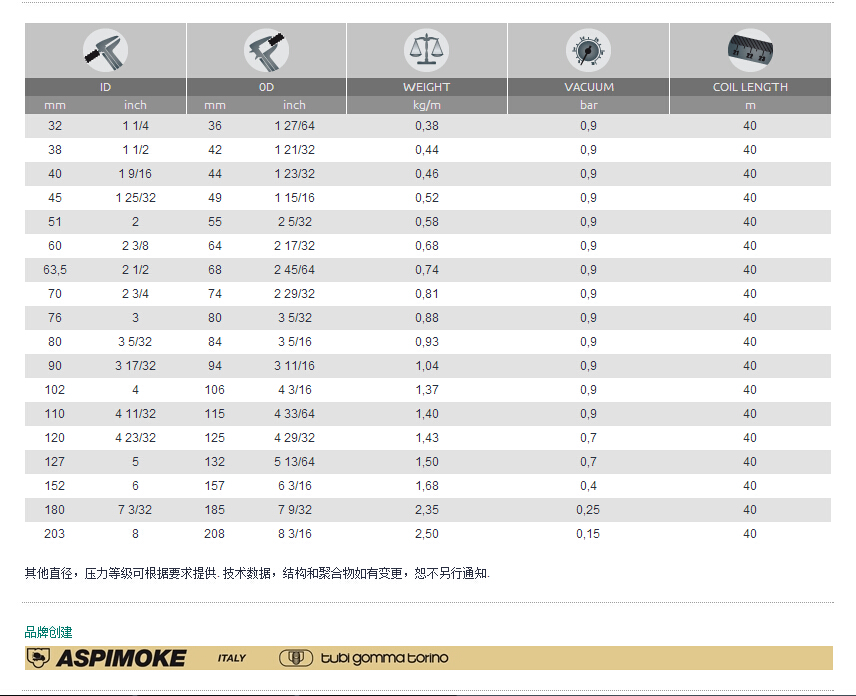Click the 2,50 kg/m weight value
The image size is (856, 696).
[x=427, y=534]
